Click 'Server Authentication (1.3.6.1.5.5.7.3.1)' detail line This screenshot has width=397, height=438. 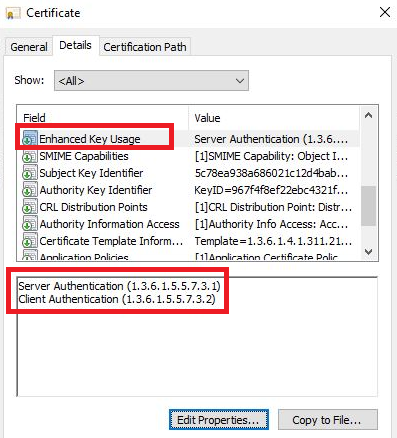click(119, 286)
